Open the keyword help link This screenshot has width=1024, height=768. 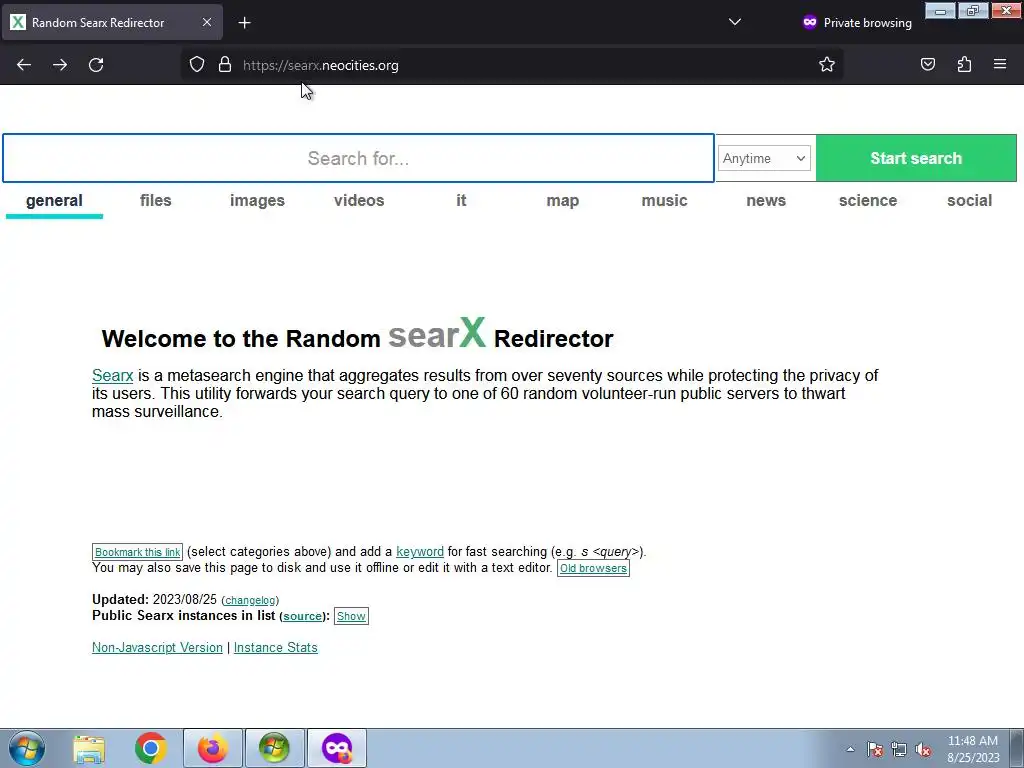click(x=420, y=551)
